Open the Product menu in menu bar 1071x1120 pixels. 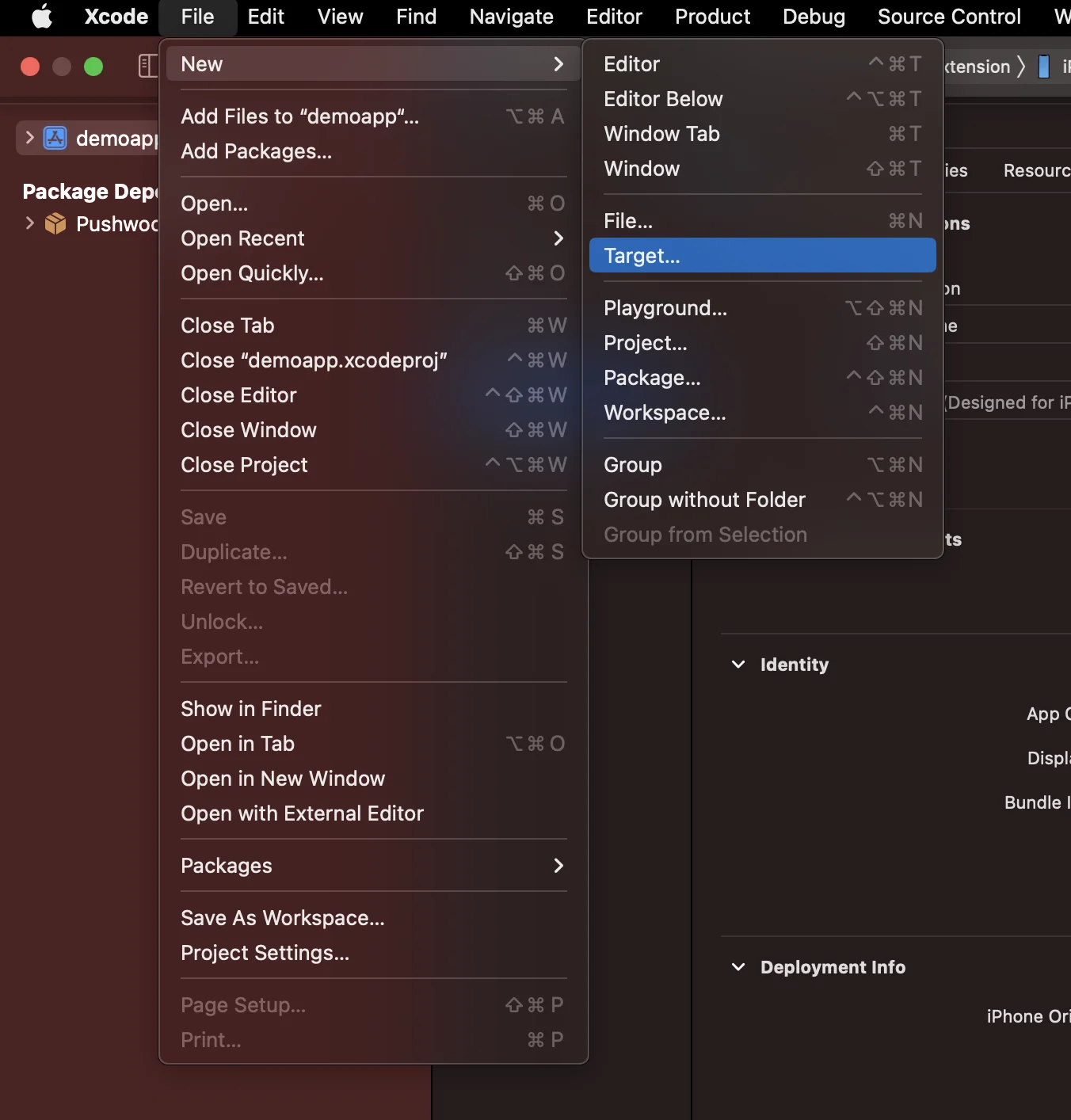click(x=711, y=17)
